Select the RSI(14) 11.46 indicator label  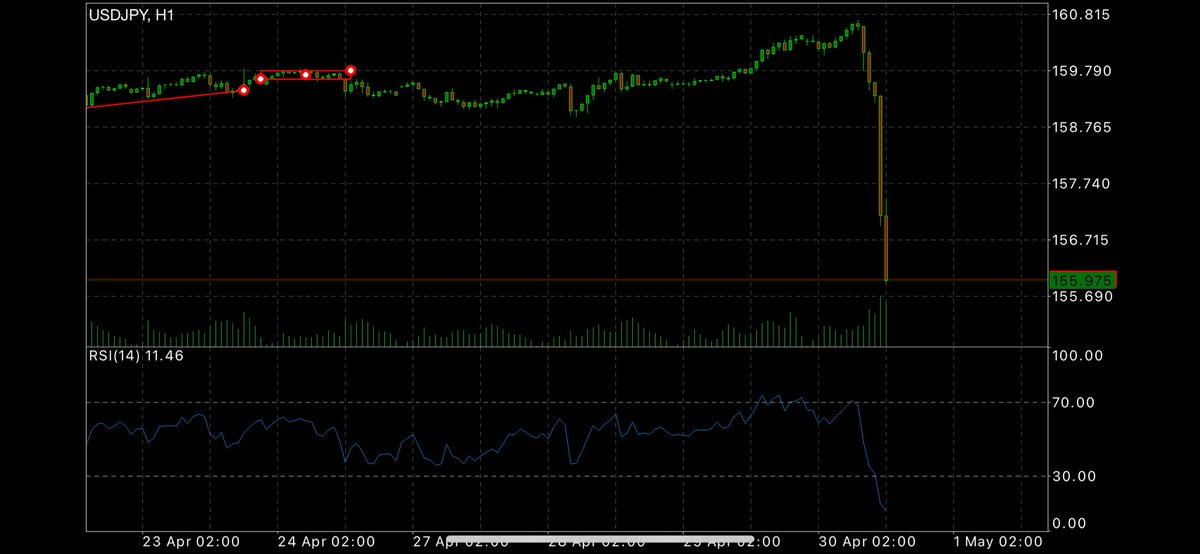pyautogui.click(x=135, y=355)
